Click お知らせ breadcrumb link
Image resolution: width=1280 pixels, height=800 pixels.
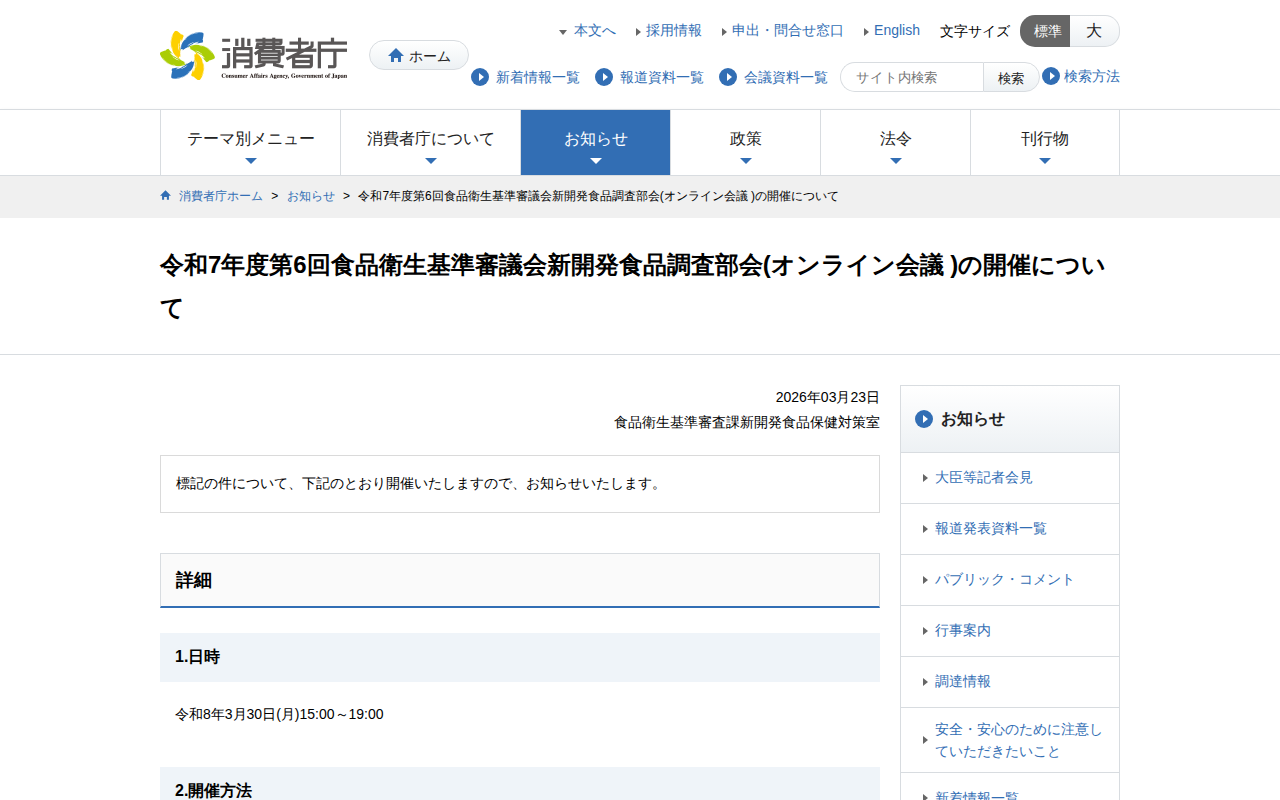point(311,196)
